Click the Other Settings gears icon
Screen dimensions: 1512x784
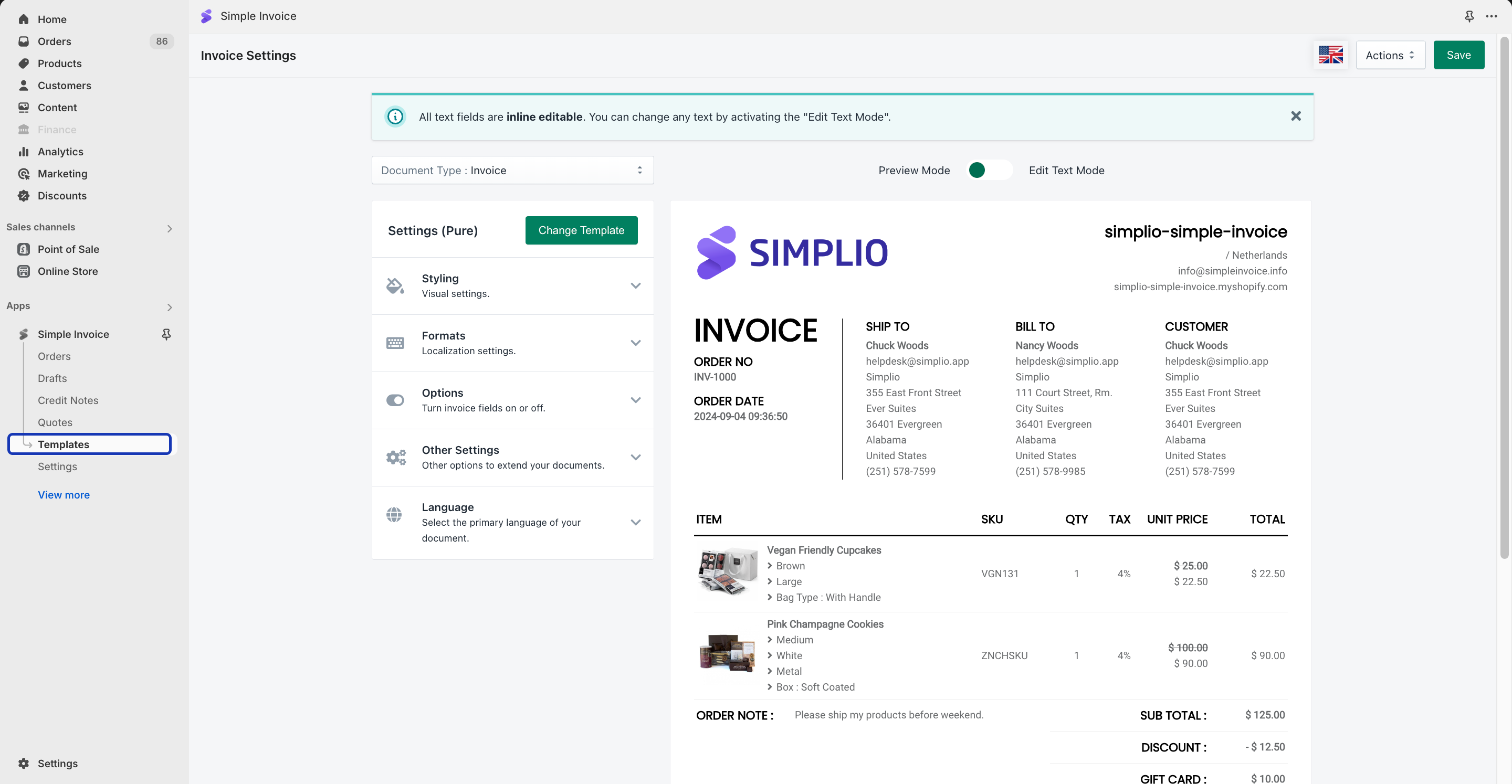coord(396,457)
